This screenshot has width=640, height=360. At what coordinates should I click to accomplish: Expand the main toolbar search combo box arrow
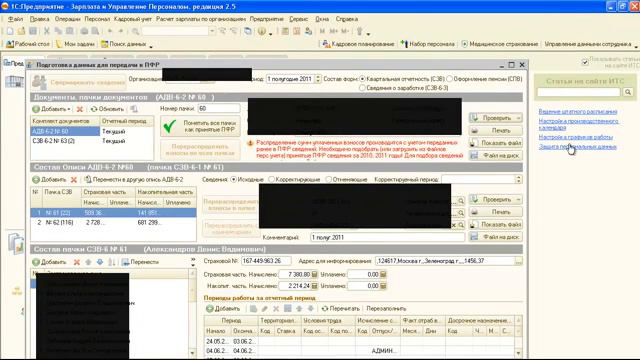pos(211,31)
